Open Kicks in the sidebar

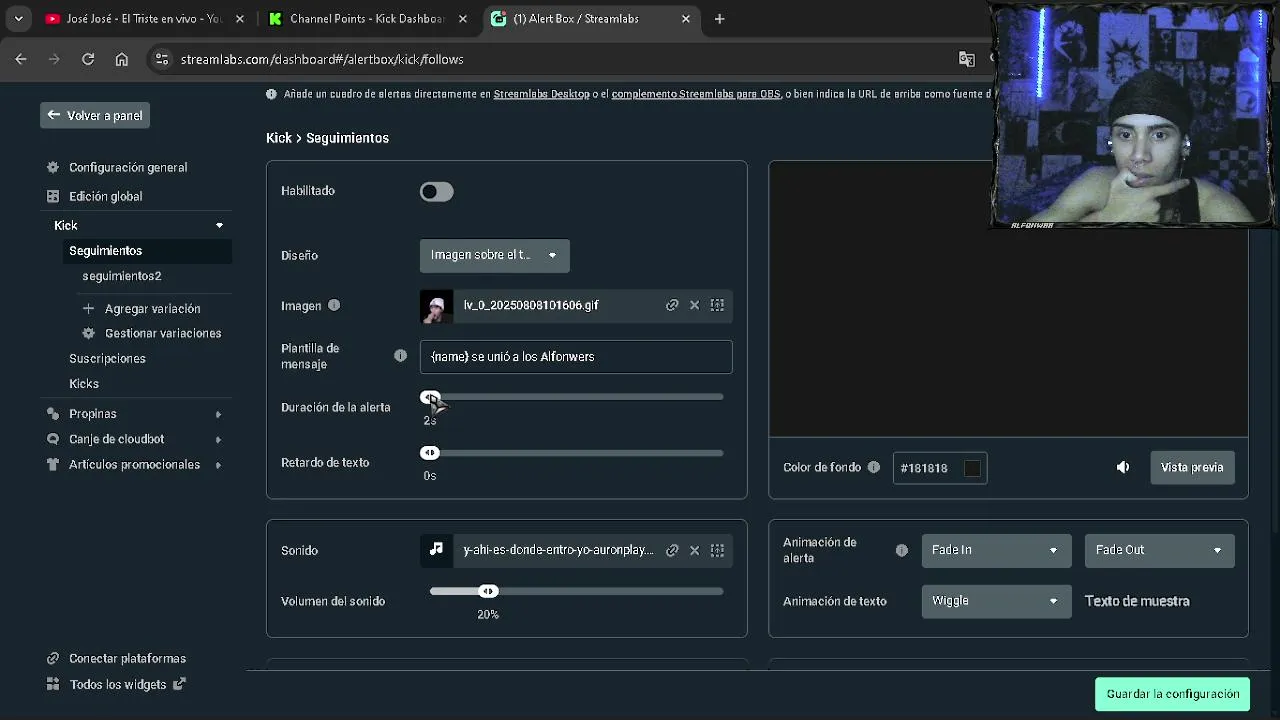click(84, 383)
